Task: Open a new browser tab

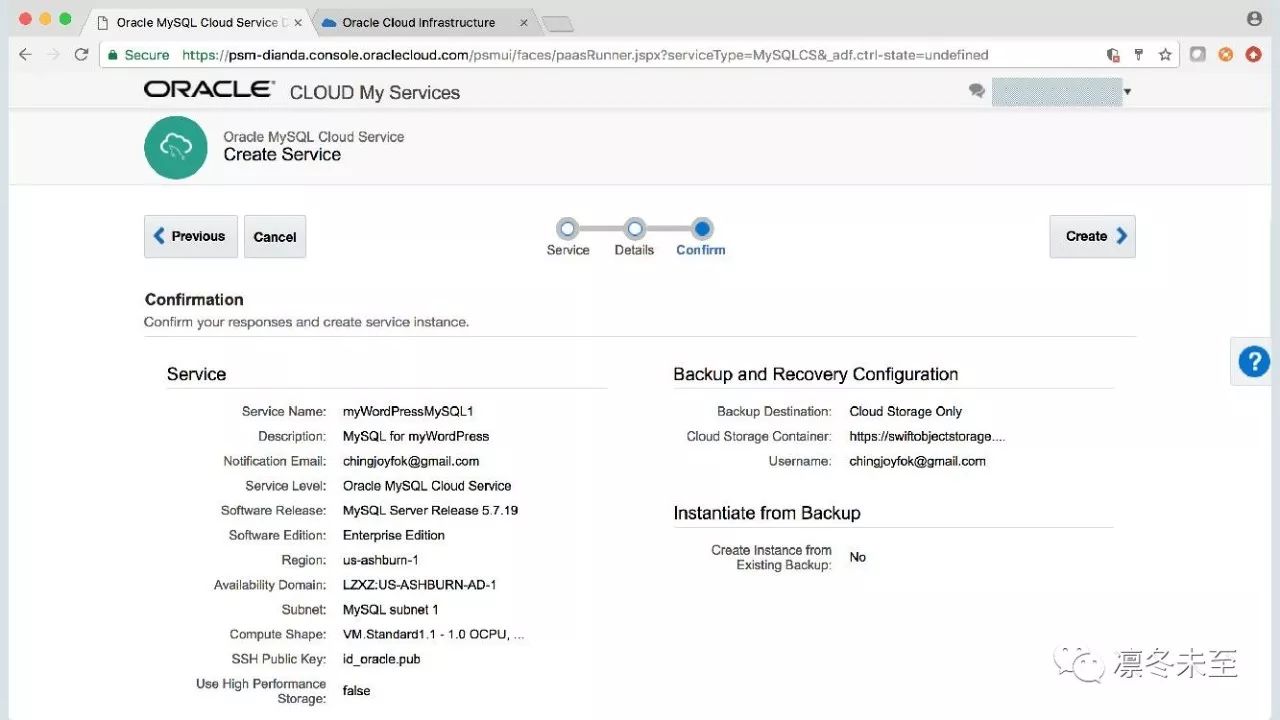Action: coord(556,24)
